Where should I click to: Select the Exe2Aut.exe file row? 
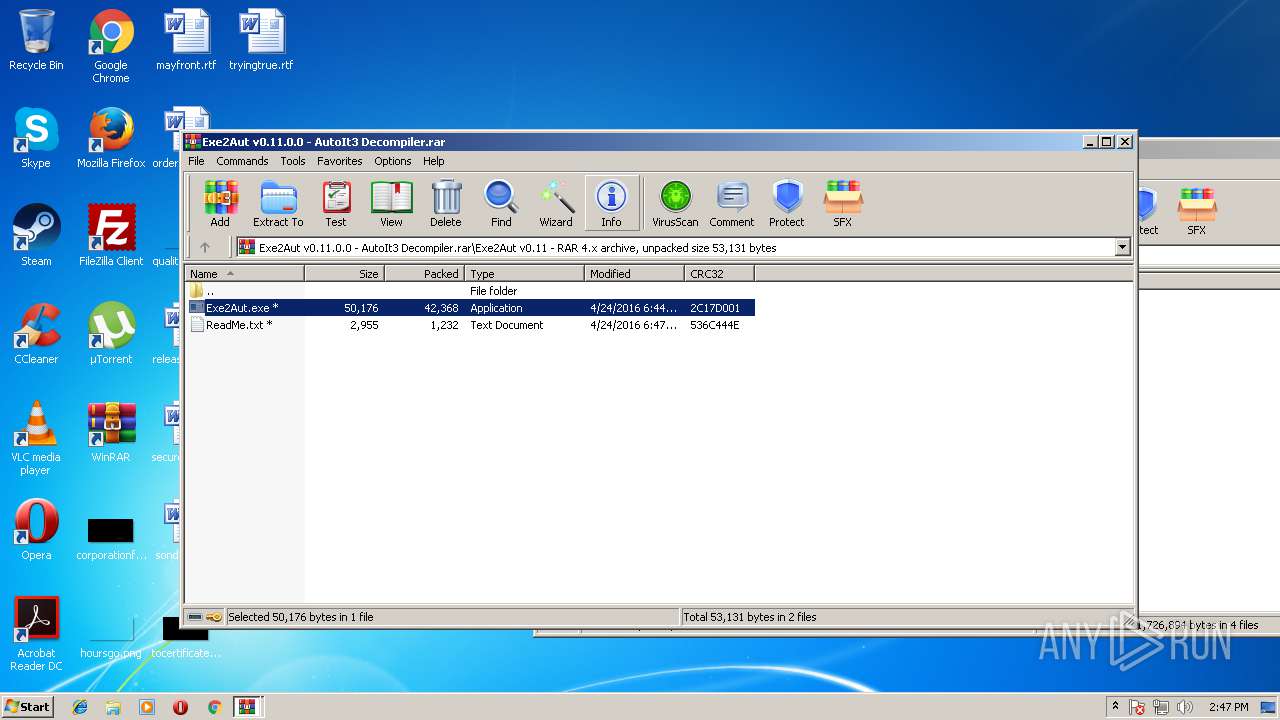[470, 308]
